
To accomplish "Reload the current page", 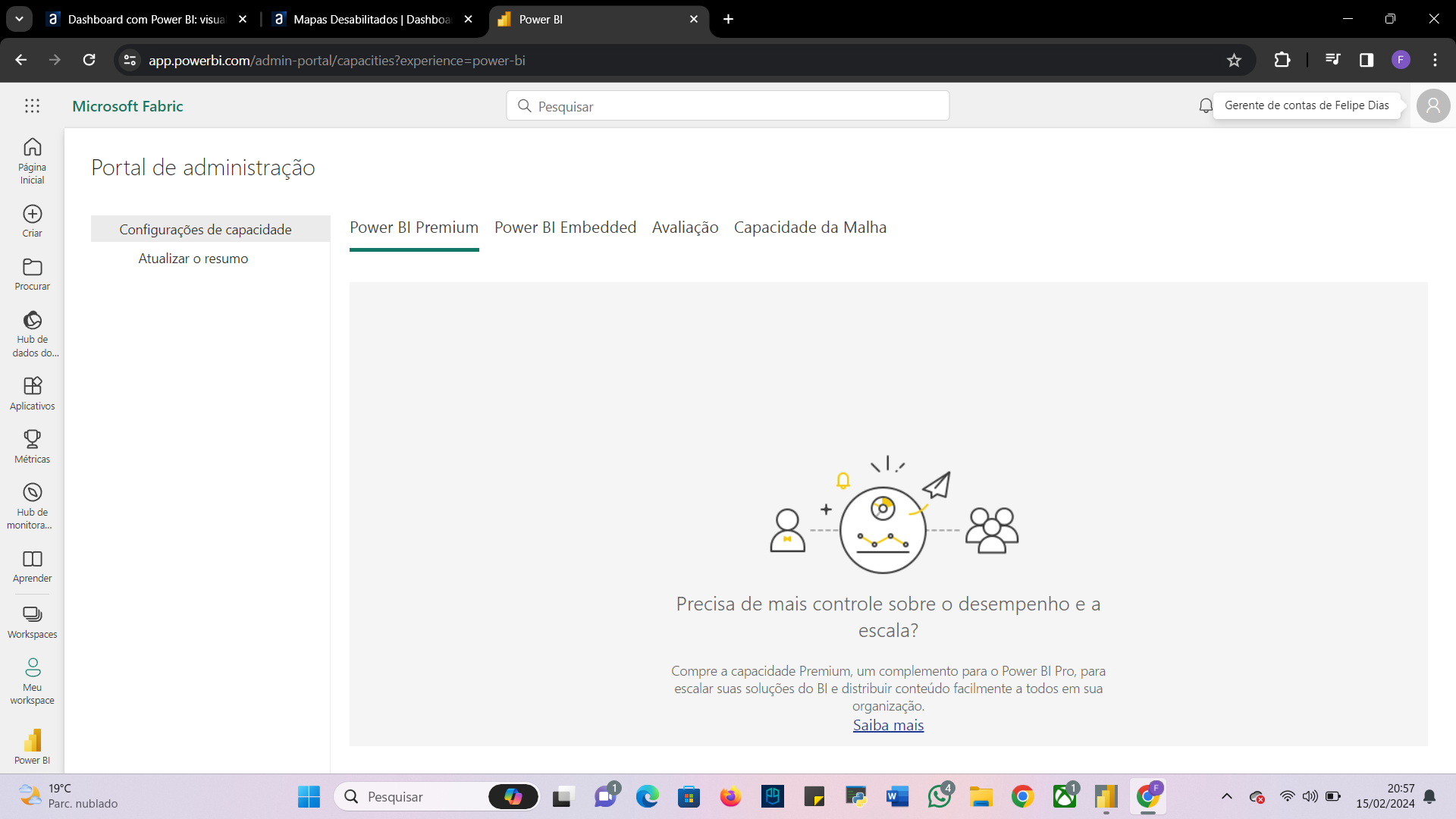I will click(x=89, y=60).
